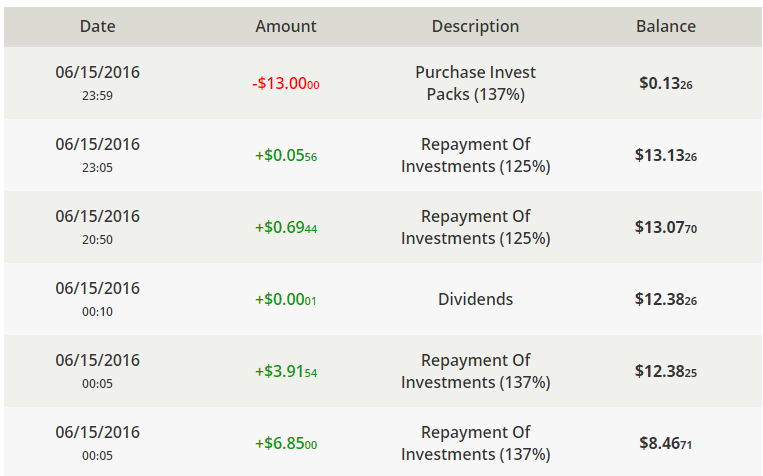Click the 06/15/2016 23:59 date cell
The image size is (763, 476).
[98, 83]
